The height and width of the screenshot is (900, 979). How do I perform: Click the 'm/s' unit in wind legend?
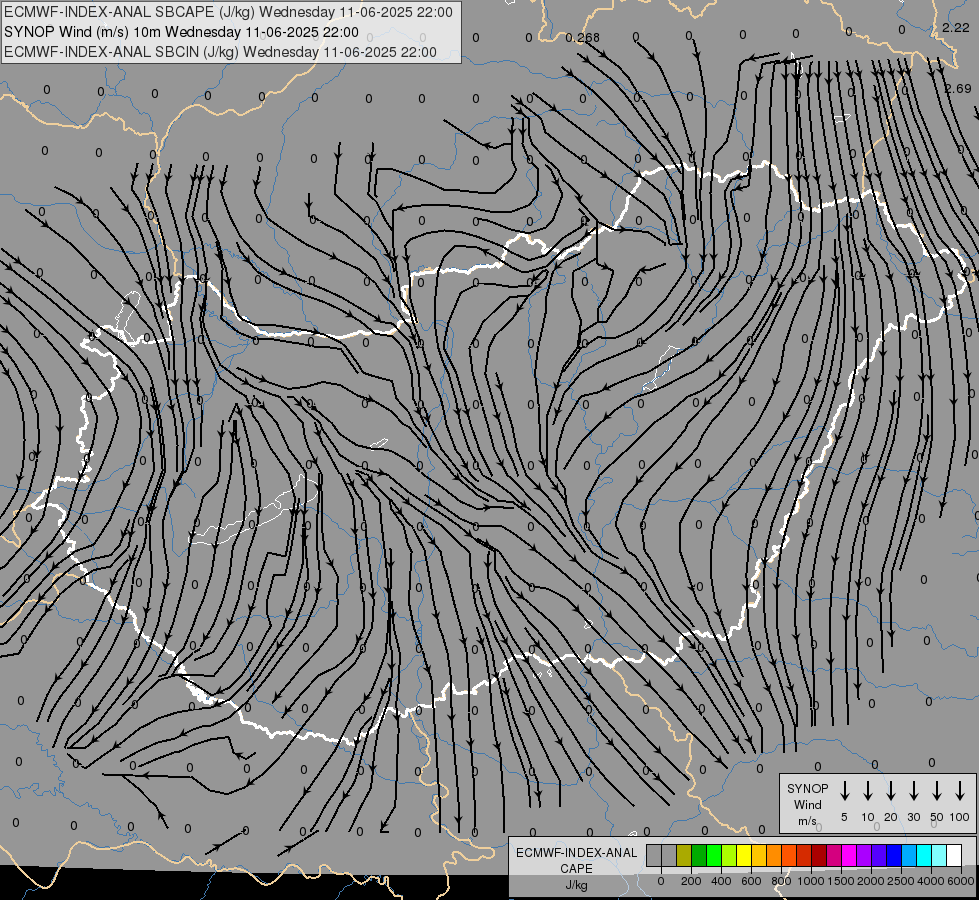coord(807,821)
